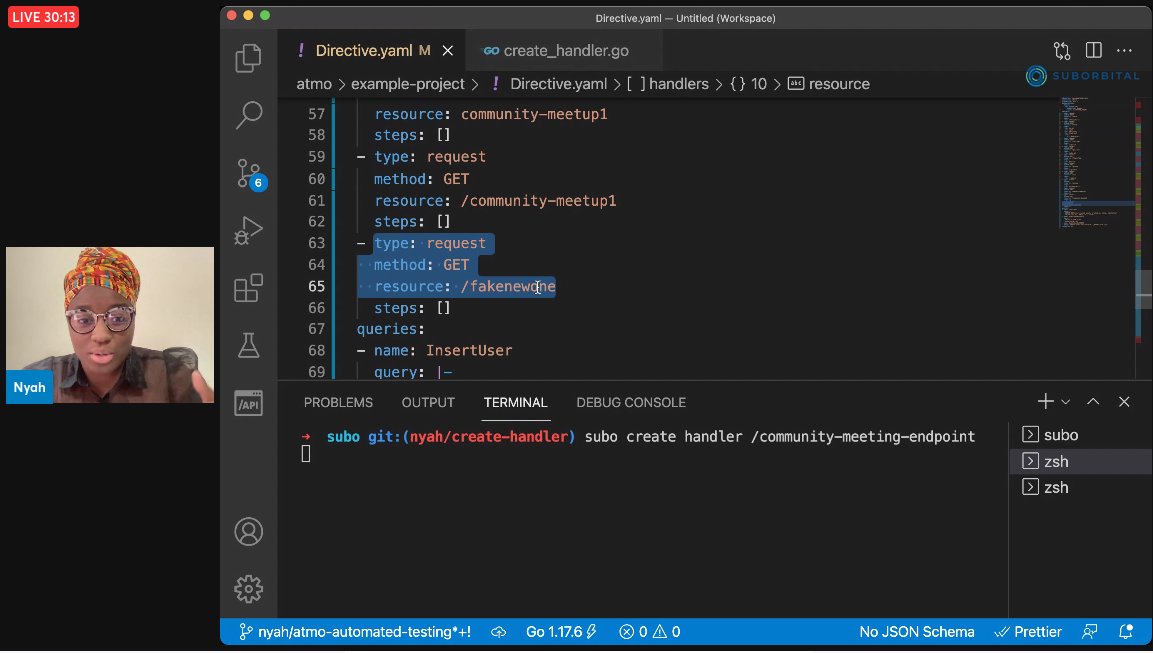
Task: Switch to the PROBLEMS panel tab
Action: click(x=338, y=402)
